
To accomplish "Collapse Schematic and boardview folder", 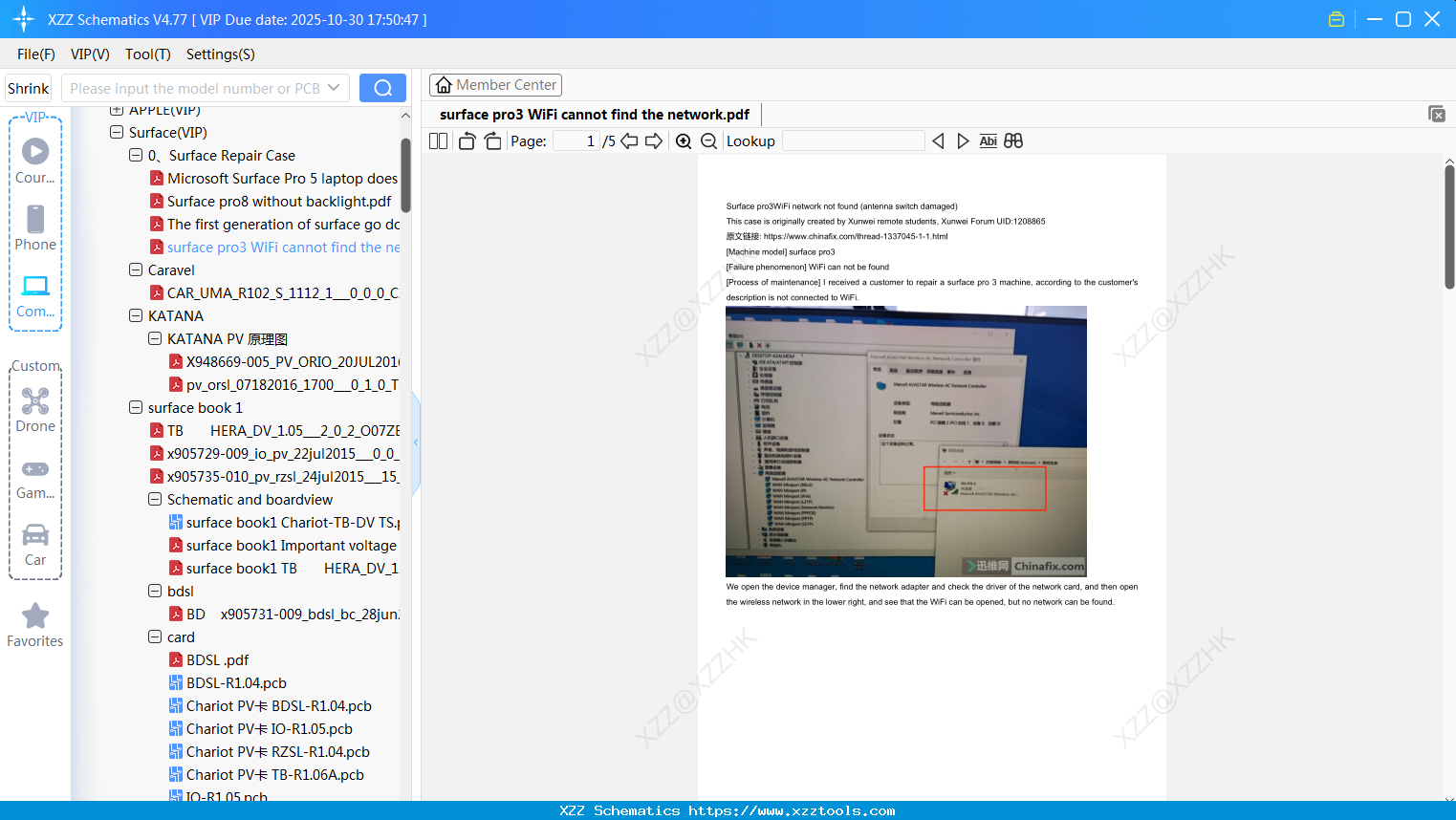I will 155,499.
